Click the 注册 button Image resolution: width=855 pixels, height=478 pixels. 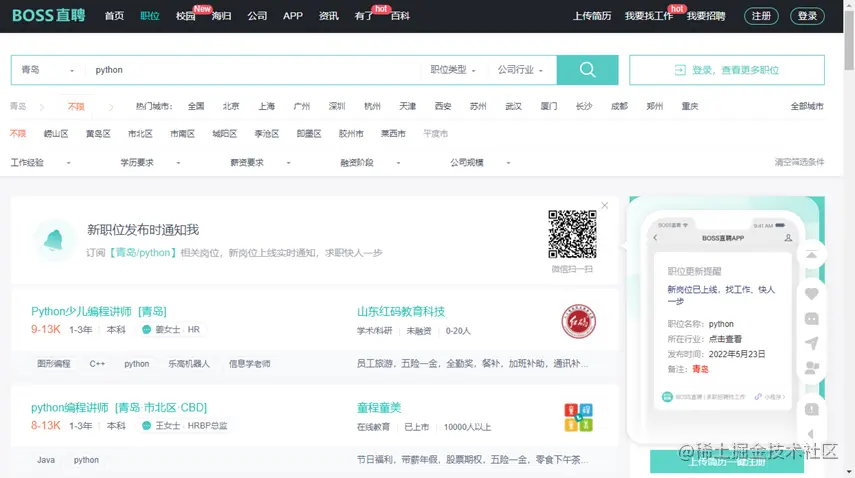(x=761, y=16)
